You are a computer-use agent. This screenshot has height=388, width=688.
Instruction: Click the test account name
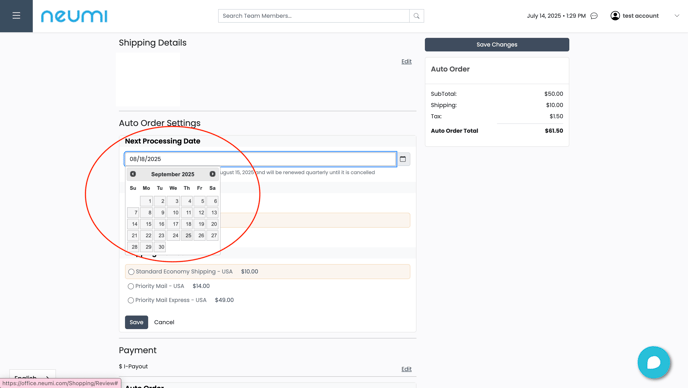pyautogui.click(x=640, y=16)
